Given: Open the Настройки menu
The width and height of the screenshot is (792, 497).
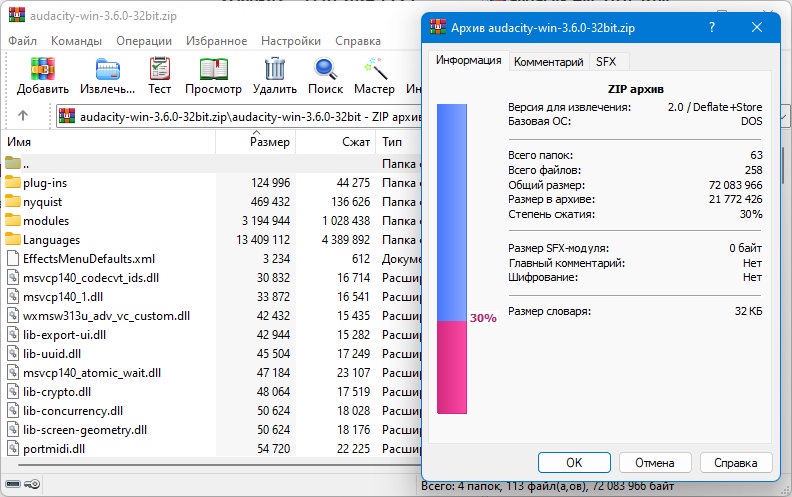Looking at the screenshot, I should pyautogui.click(x=291, y=41).
